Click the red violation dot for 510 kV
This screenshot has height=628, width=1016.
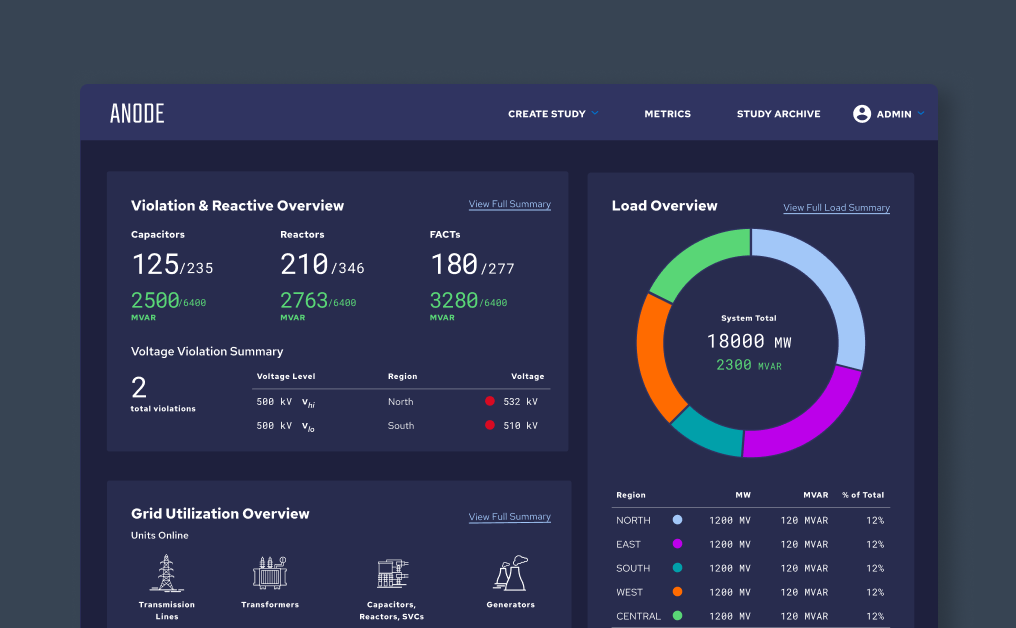490,425
